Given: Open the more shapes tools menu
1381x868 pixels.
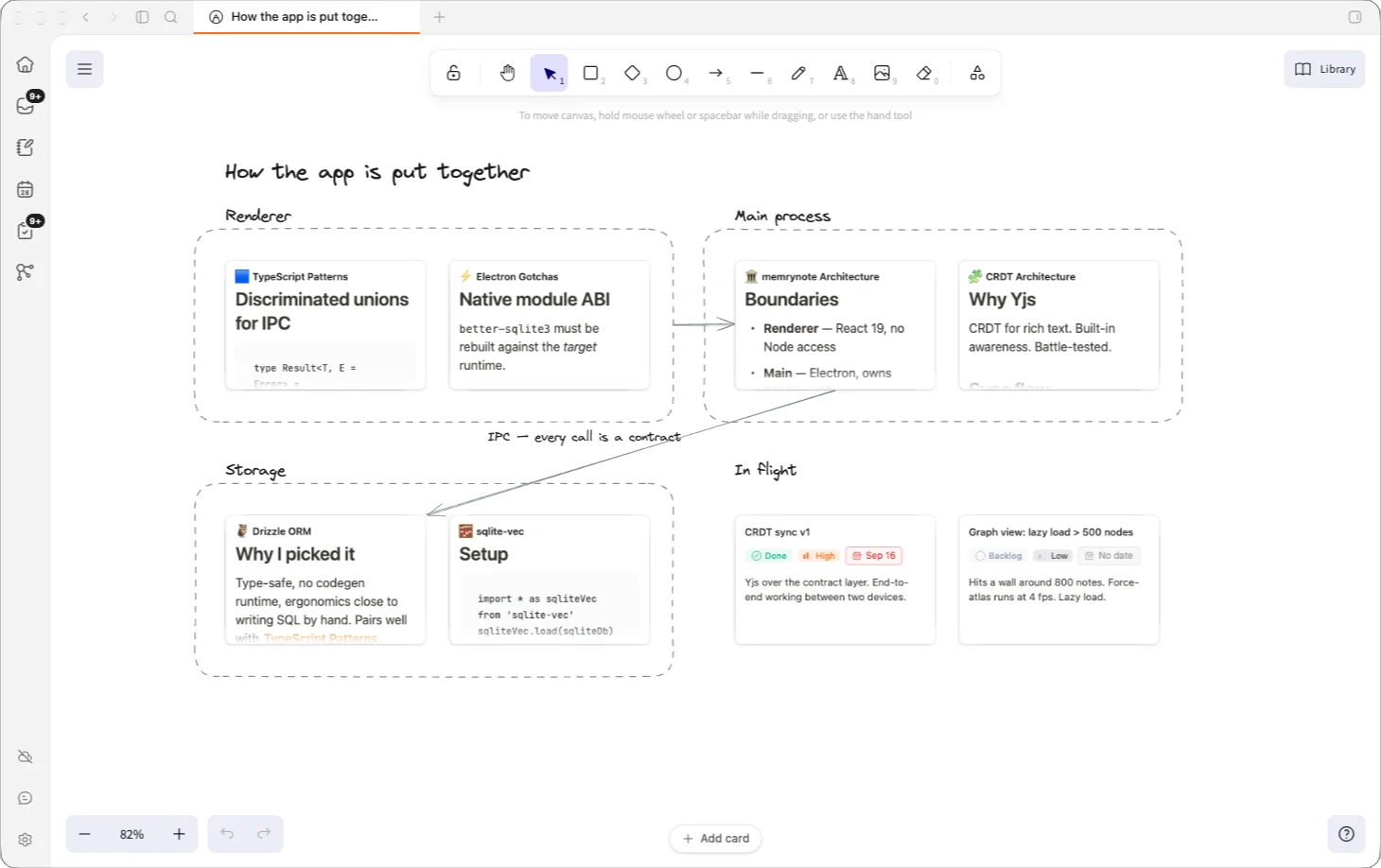Looking at the screenshot, I should click(977, 73).
